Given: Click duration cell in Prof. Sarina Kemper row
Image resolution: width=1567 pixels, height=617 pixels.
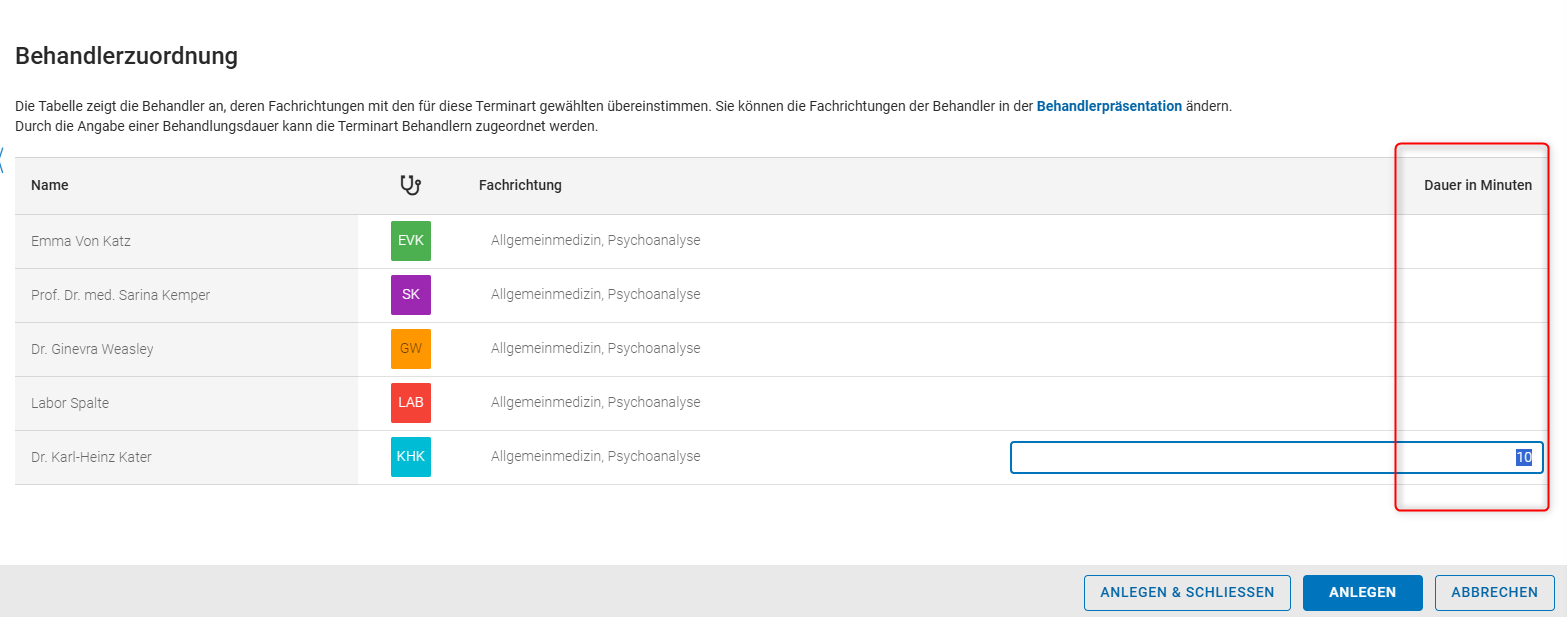Looking at the screenshot, I should (x=1470, y=295).
